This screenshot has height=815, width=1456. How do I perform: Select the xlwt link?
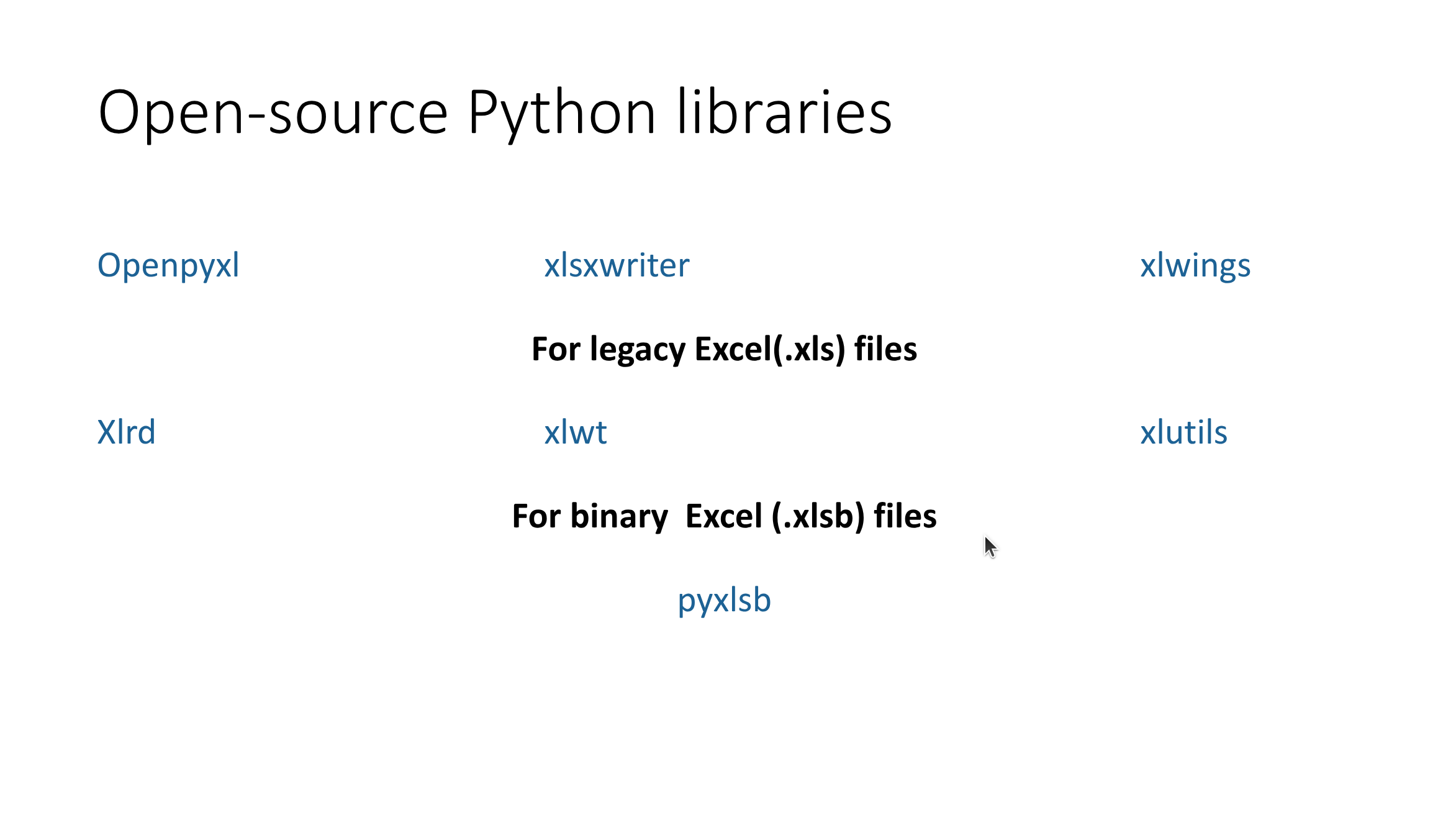coord(575,432)
